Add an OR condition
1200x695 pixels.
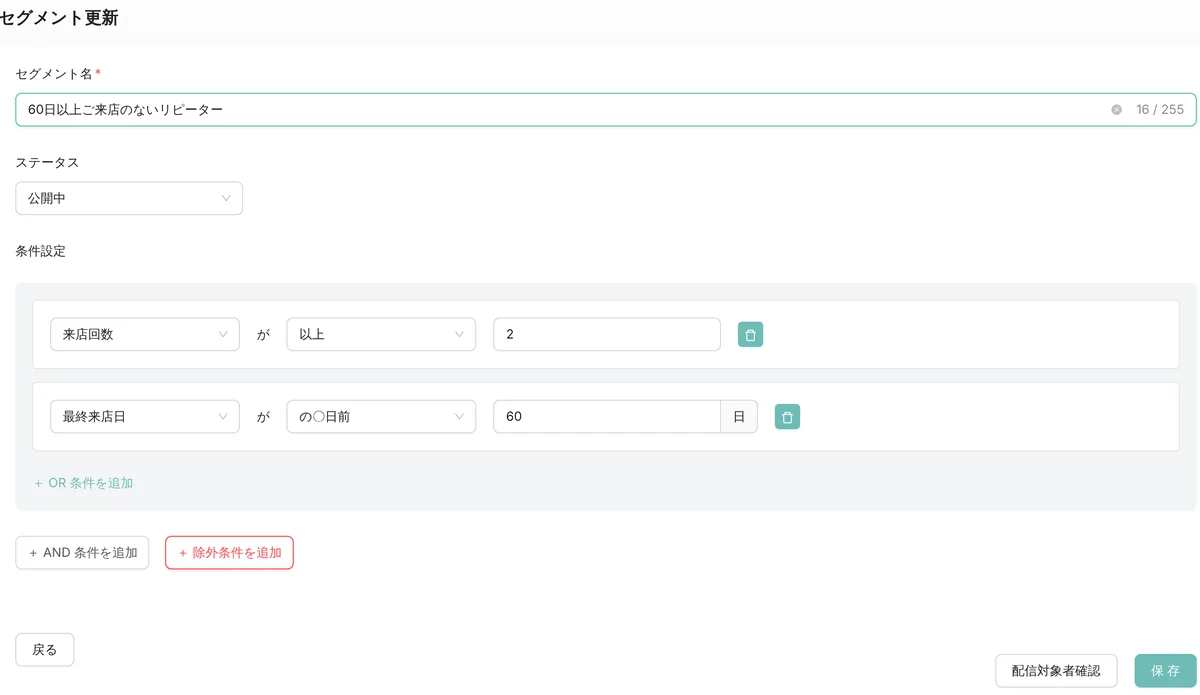(84, 483)
